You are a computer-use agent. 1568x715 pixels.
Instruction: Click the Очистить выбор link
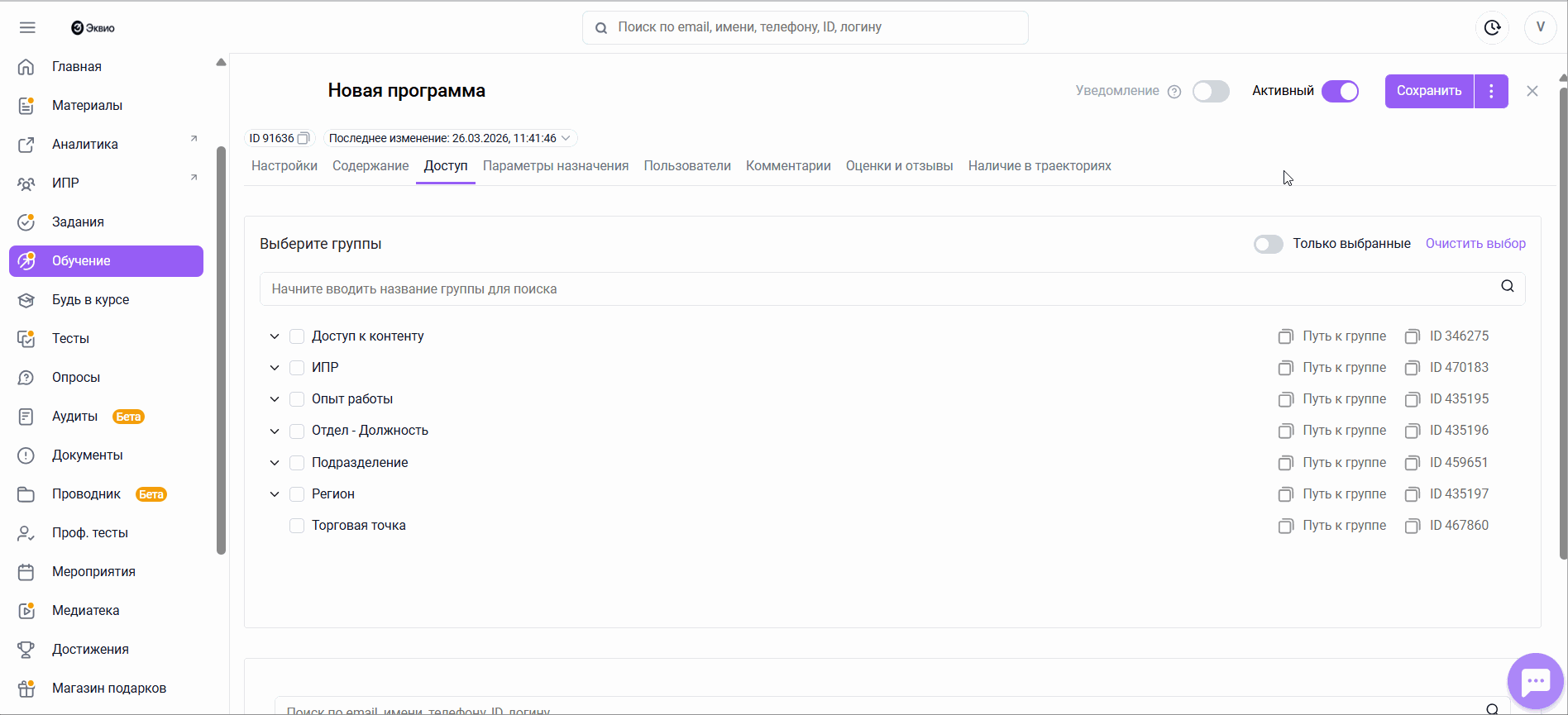tap(1475, 244)
